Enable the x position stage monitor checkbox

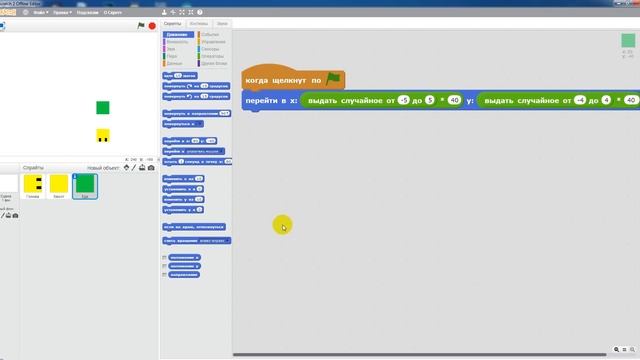pos(164,258)
